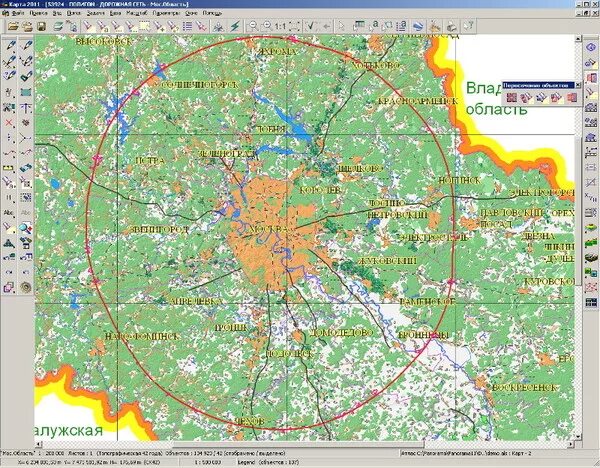
Task: Click the 1 : 500 000 scale in status bar
Action: click(208, 463)
